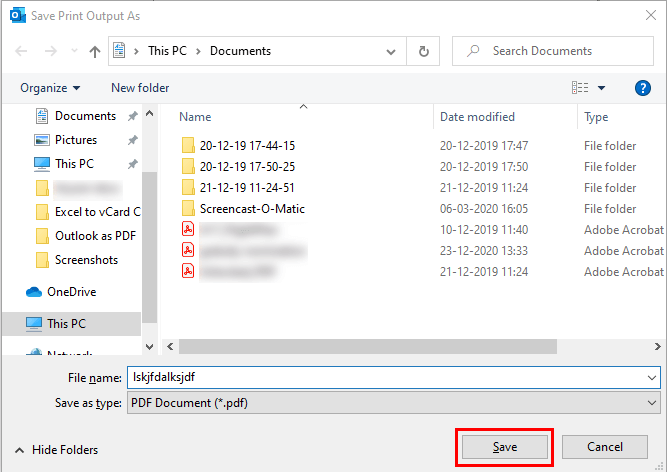
Task: Click the document icon in address bar
Action: [119, 51]
